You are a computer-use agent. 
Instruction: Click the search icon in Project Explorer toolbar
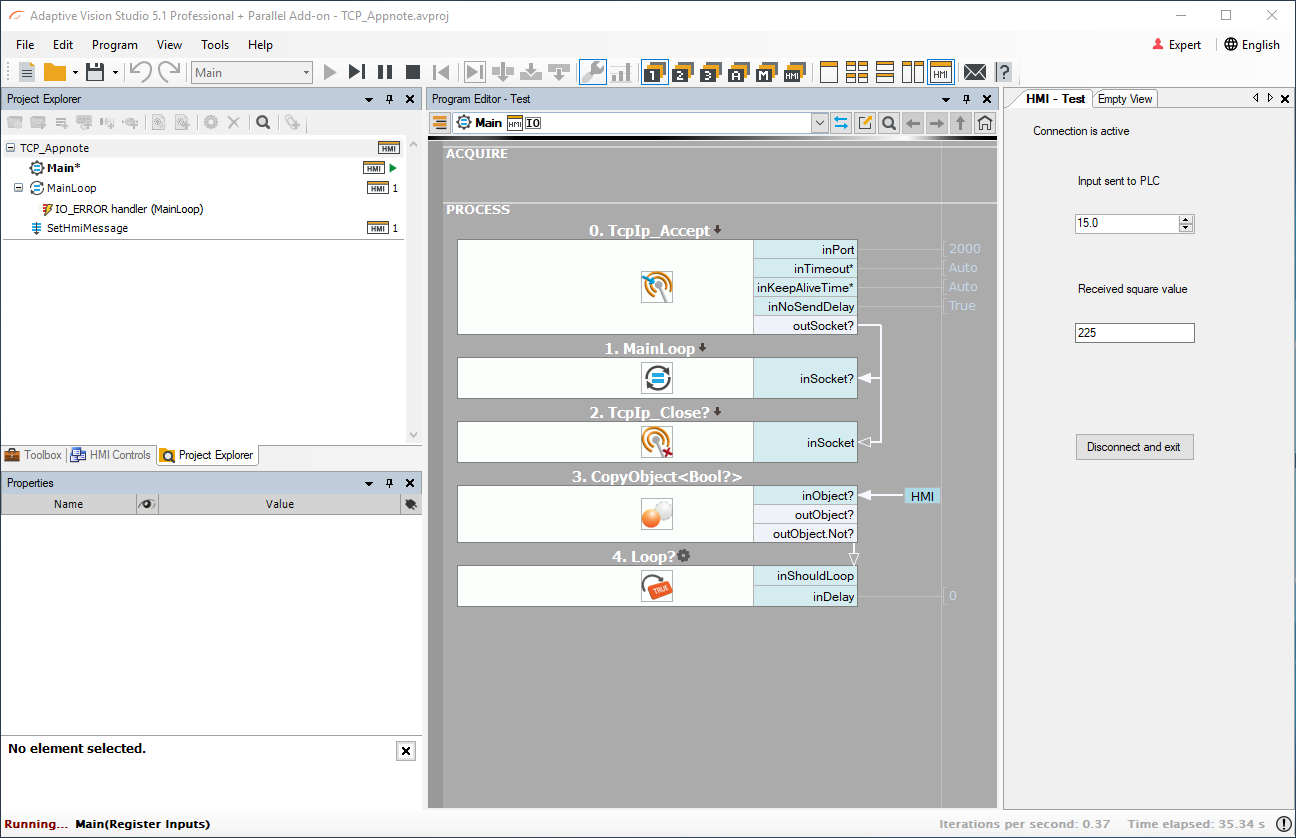[x=262, y=122]
